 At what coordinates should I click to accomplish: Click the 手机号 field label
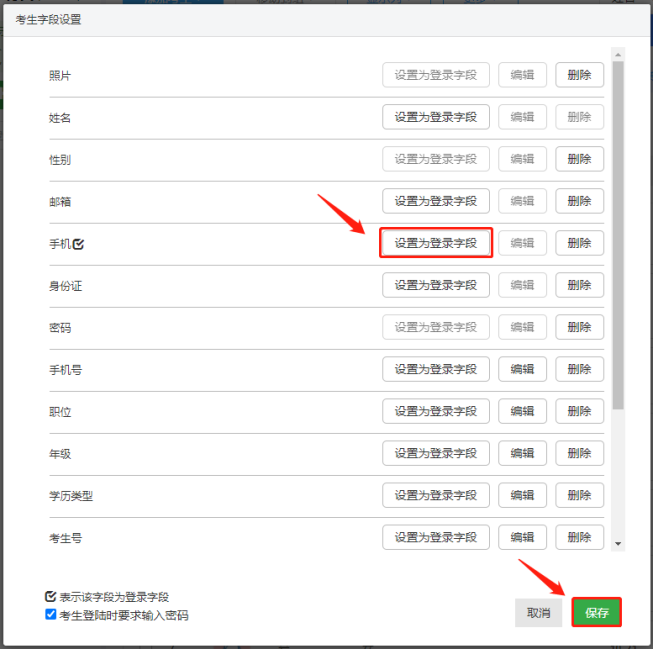(65, 370)
